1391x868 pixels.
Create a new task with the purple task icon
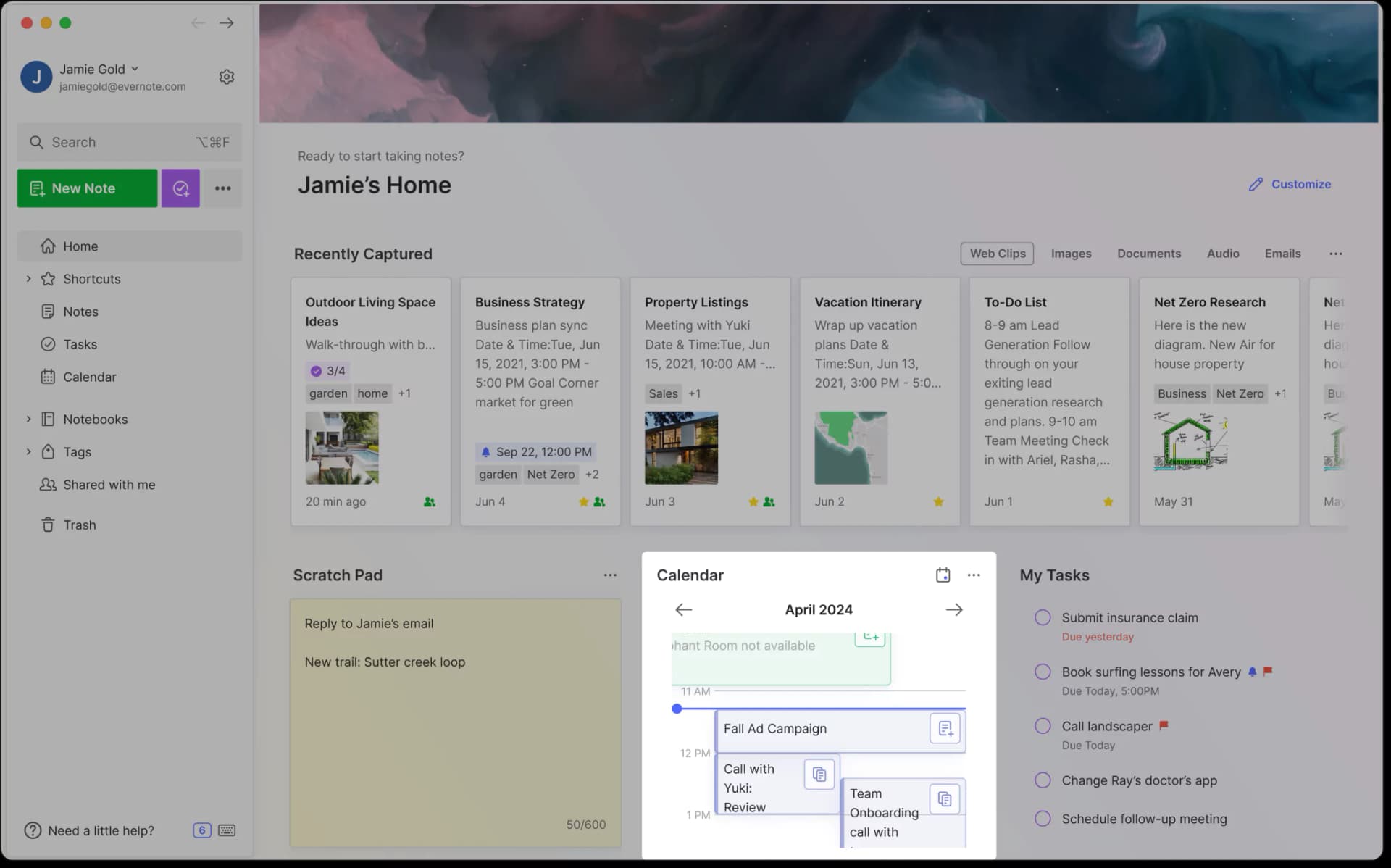point(180,188)
